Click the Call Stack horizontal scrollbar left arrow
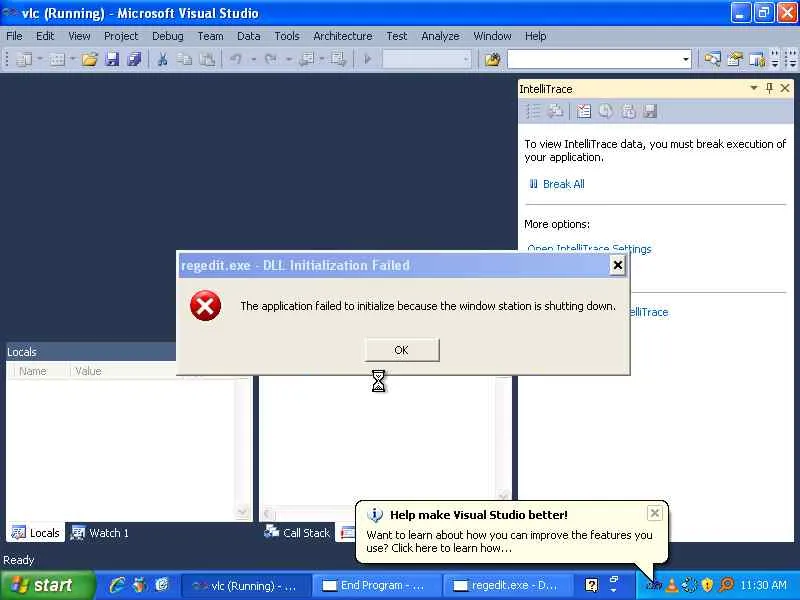Image resolution: width=800 pixels, height=600 pixels. [x=269, y=514]
